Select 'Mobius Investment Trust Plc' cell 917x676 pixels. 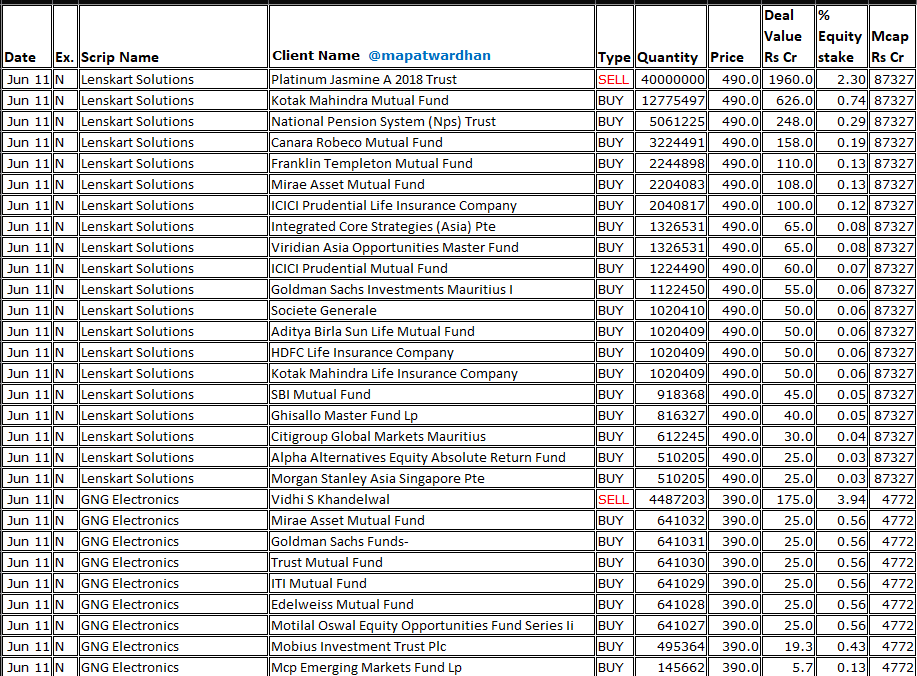[432, 647]
